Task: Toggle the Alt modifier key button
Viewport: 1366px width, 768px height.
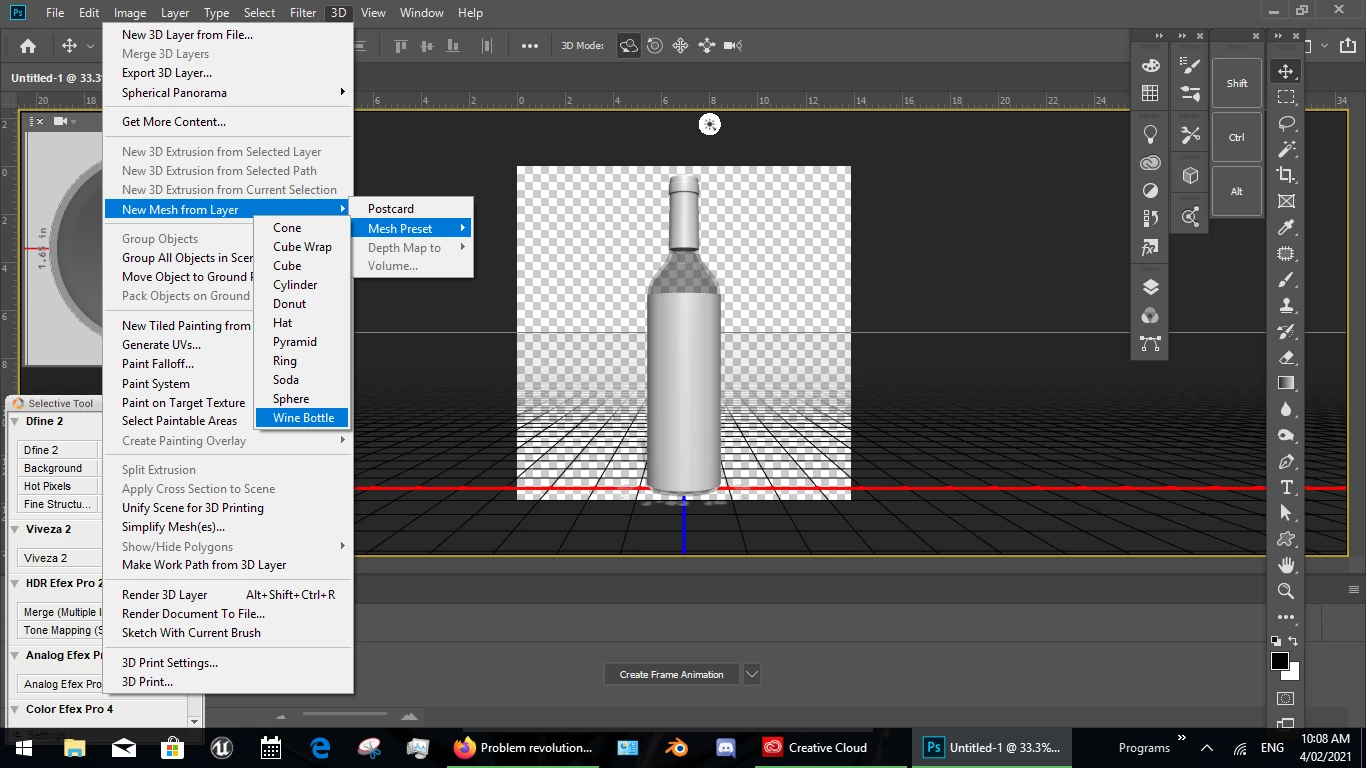Action: point(1237,191)
